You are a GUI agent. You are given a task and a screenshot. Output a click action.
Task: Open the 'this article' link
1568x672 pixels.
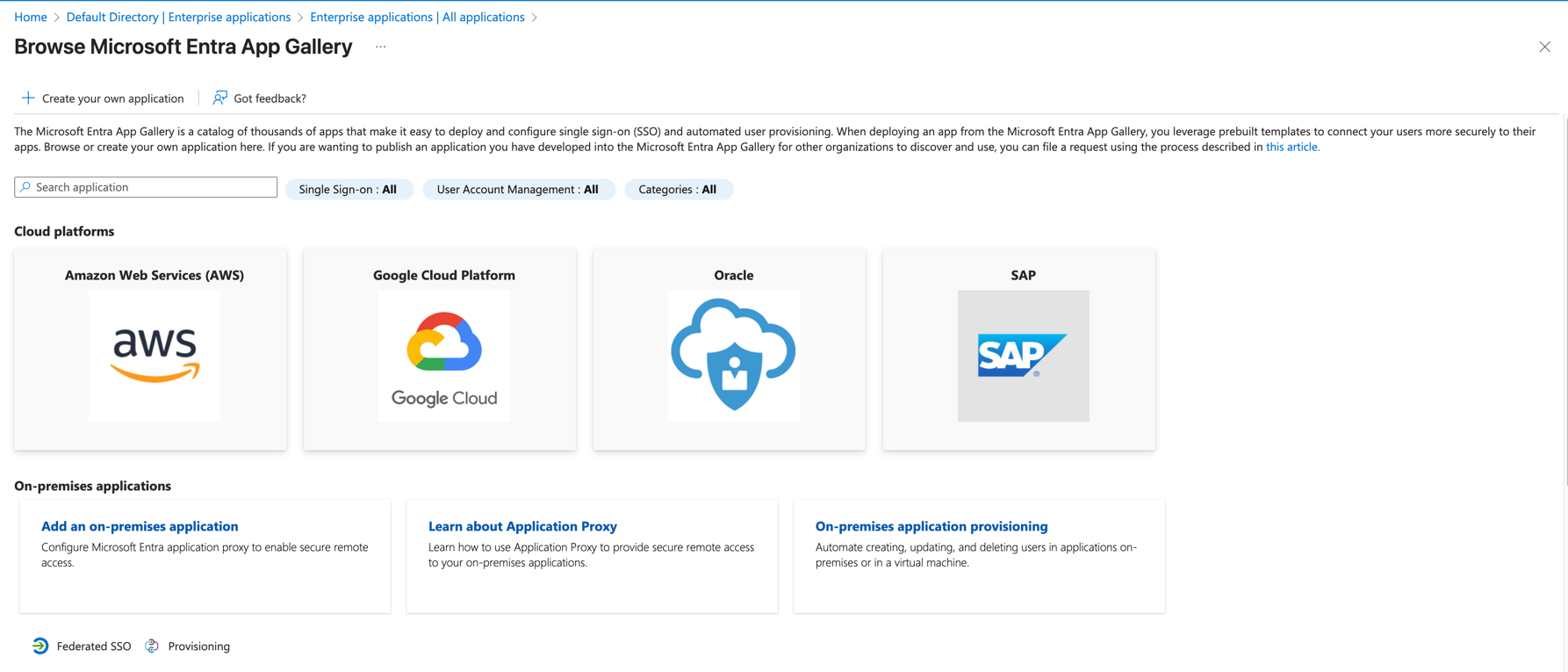pos(1291,147)
